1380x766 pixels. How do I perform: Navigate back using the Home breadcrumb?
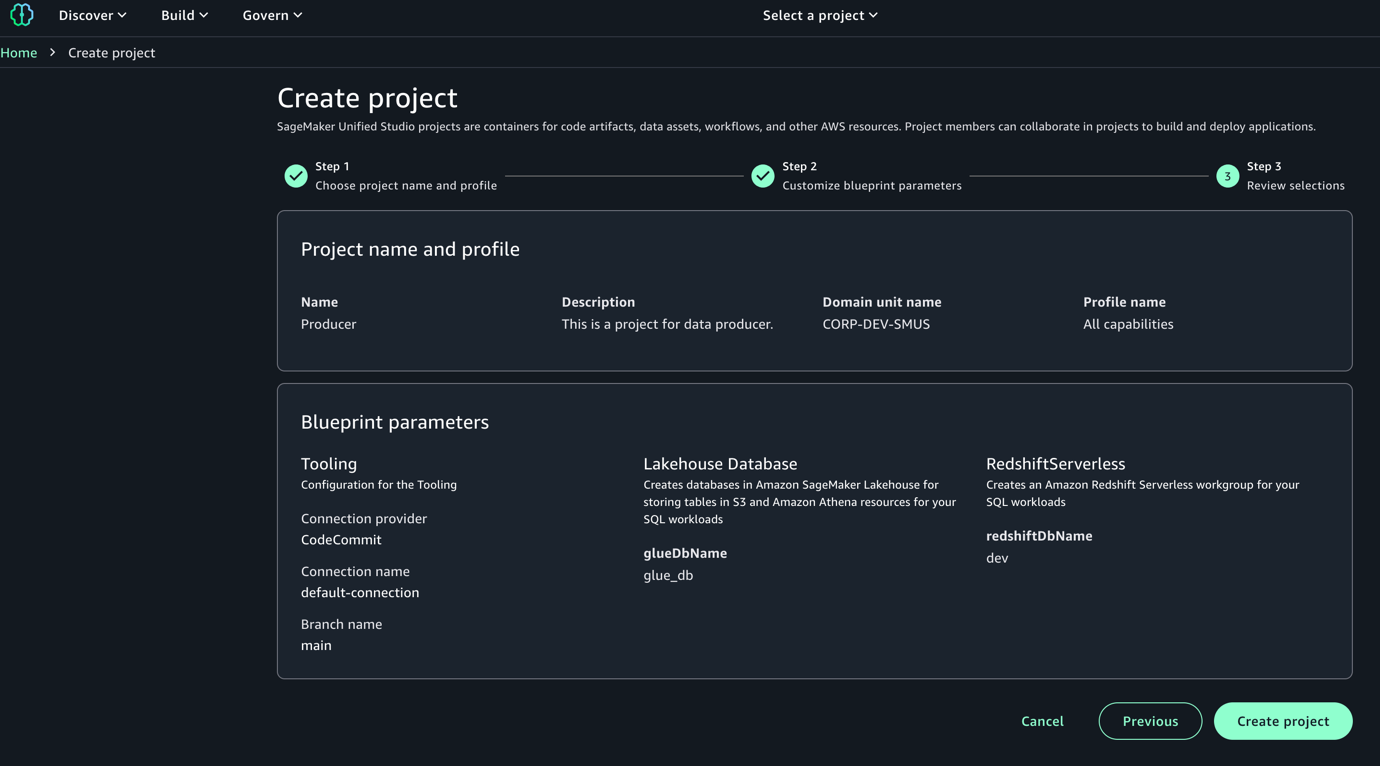pyautogui.click(x=18, y=52)
